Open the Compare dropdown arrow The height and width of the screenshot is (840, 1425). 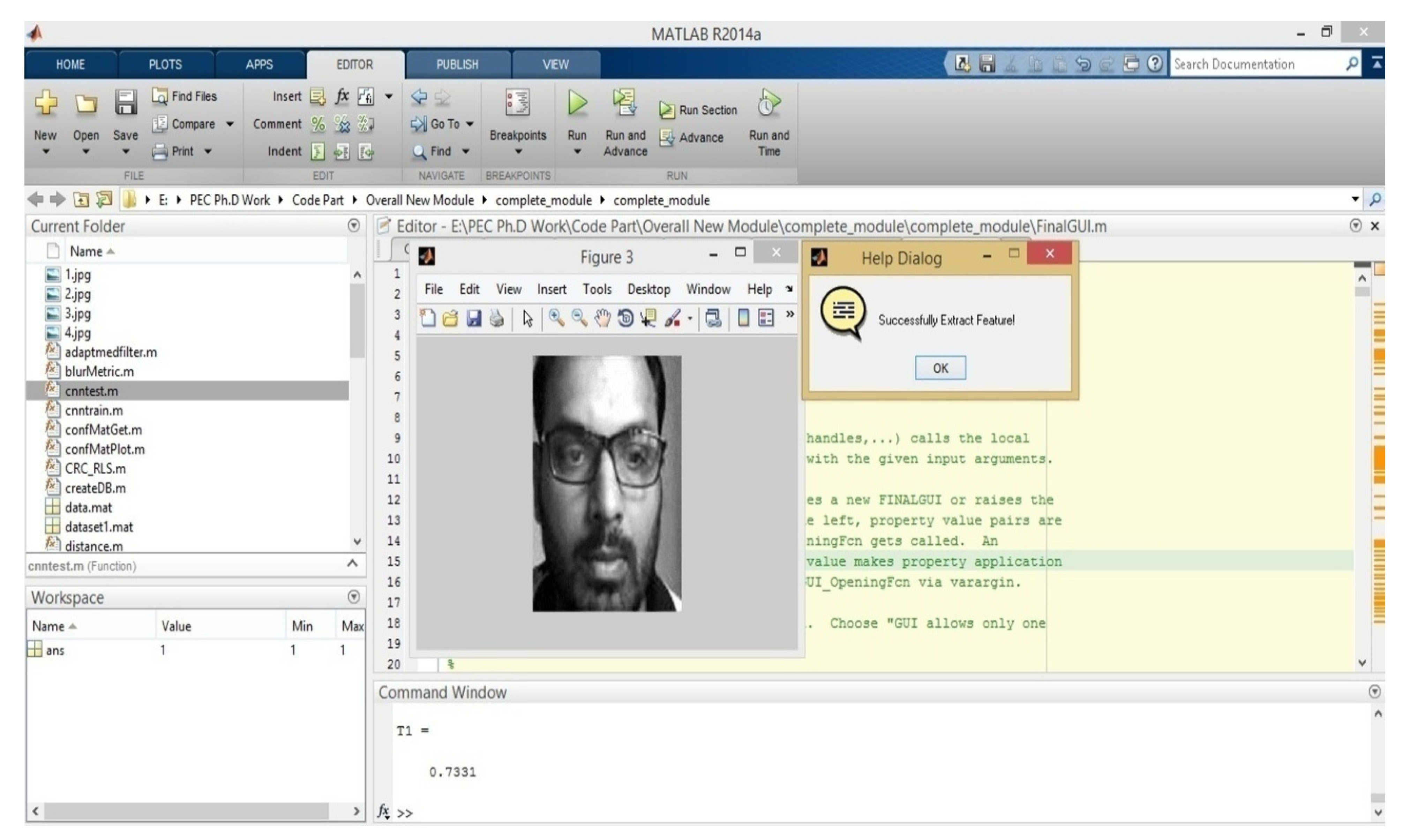(x=230, y=124)
